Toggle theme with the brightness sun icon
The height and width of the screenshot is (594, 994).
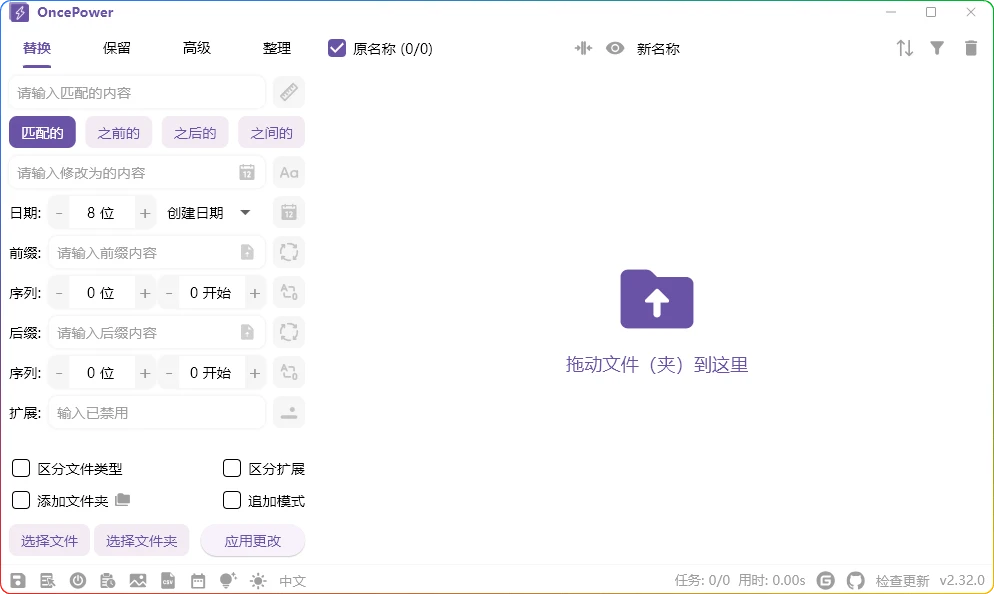tap(257, 580)
